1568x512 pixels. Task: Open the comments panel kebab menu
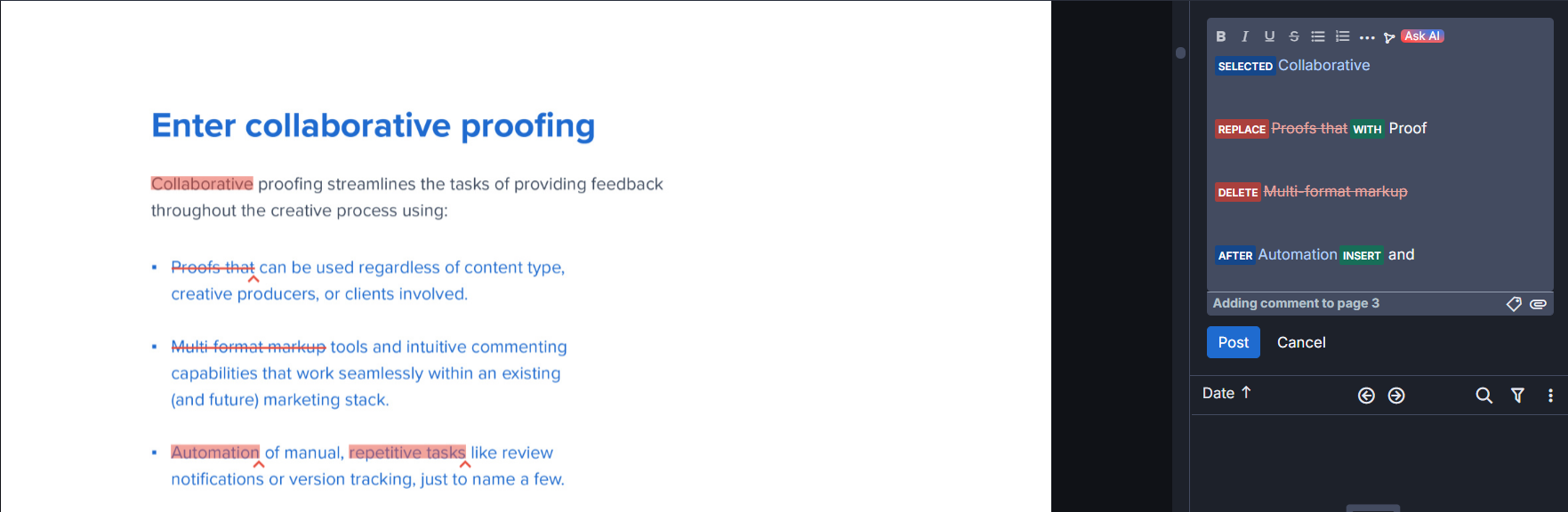pyautogui.click(x=1550, y=396)
